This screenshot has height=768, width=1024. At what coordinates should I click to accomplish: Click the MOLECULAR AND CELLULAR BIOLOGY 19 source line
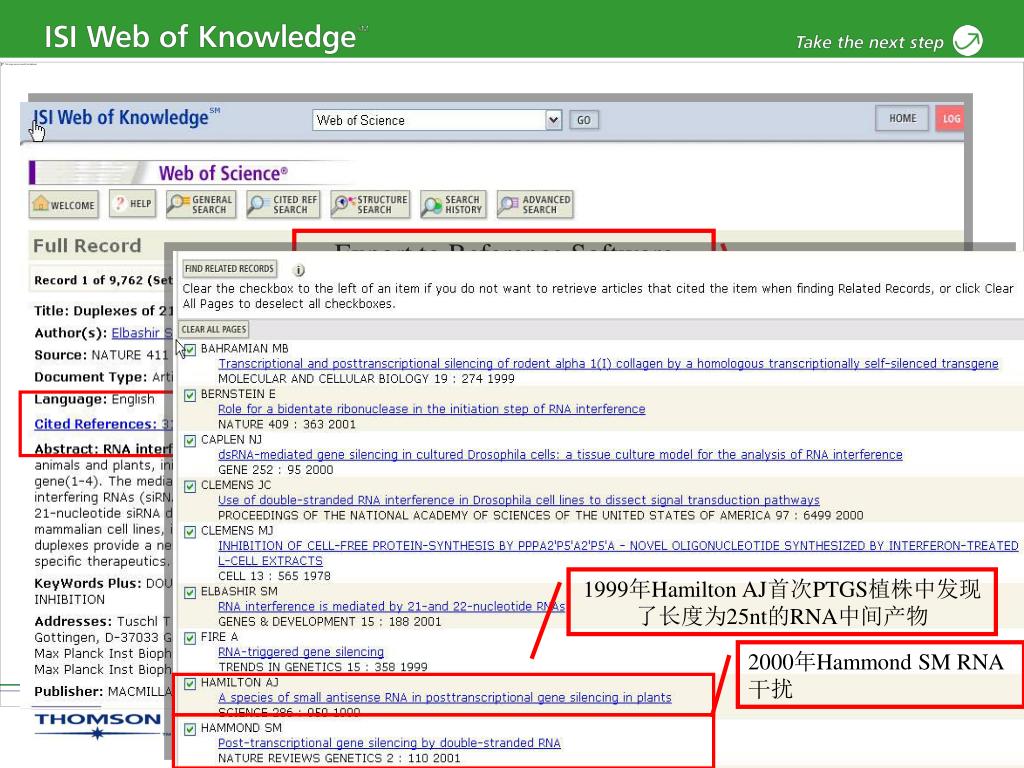pyautogui.click(x=366, y=379)
